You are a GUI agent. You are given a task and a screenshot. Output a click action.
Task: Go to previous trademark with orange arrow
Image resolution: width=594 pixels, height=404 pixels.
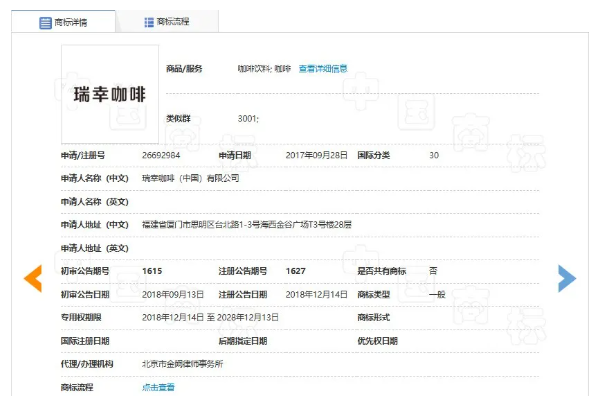coord(33,279)
